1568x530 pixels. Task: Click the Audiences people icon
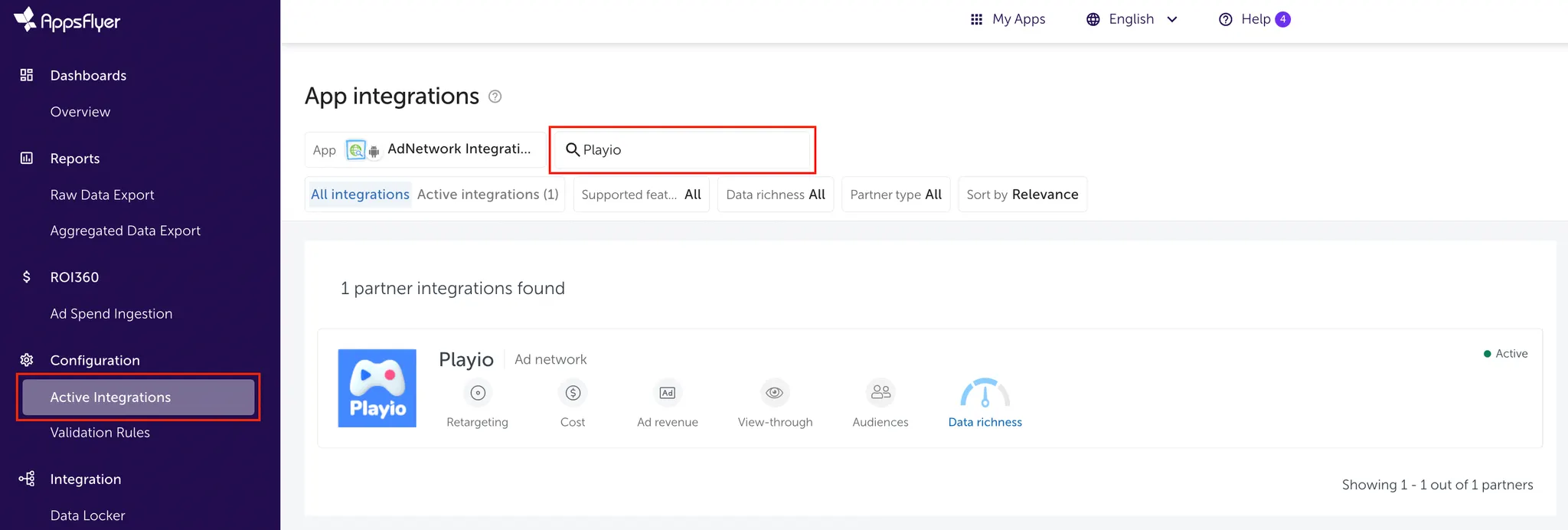pos(880,392)
